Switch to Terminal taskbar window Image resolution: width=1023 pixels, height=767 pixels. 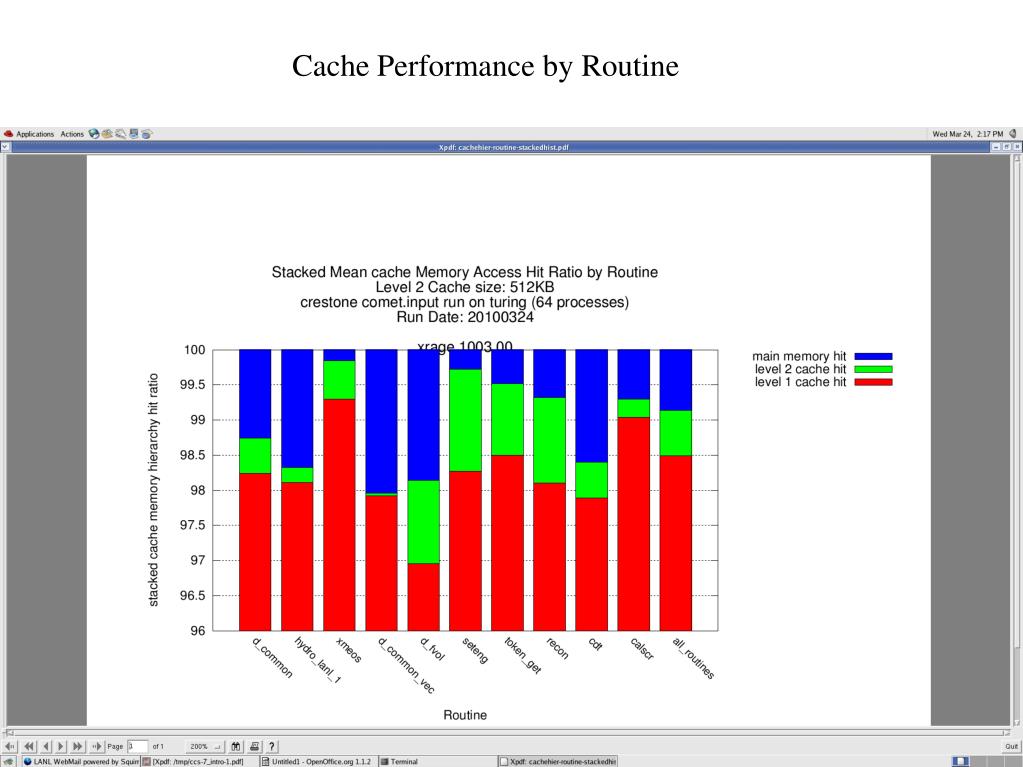[437, 761]
